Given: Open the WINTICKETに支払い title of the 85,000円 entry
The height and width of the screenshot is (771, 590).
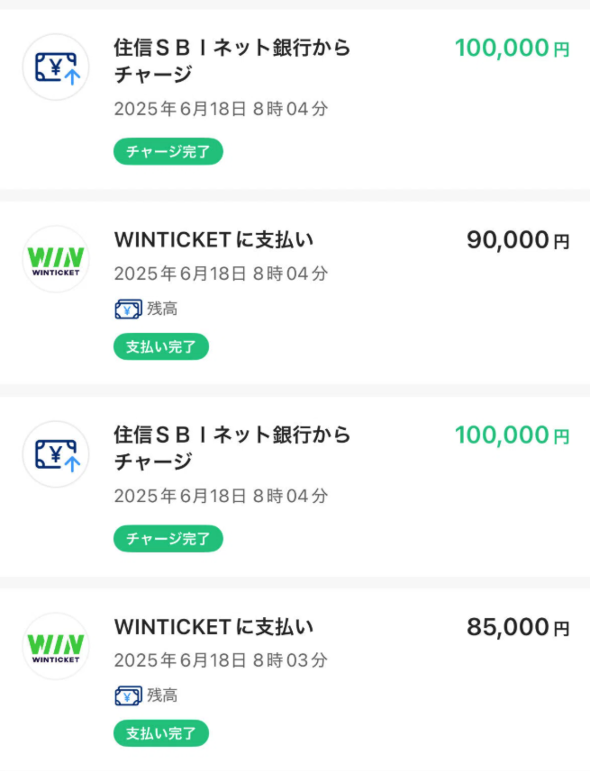Looking at the screenshot, I should [x=214, y=627].
